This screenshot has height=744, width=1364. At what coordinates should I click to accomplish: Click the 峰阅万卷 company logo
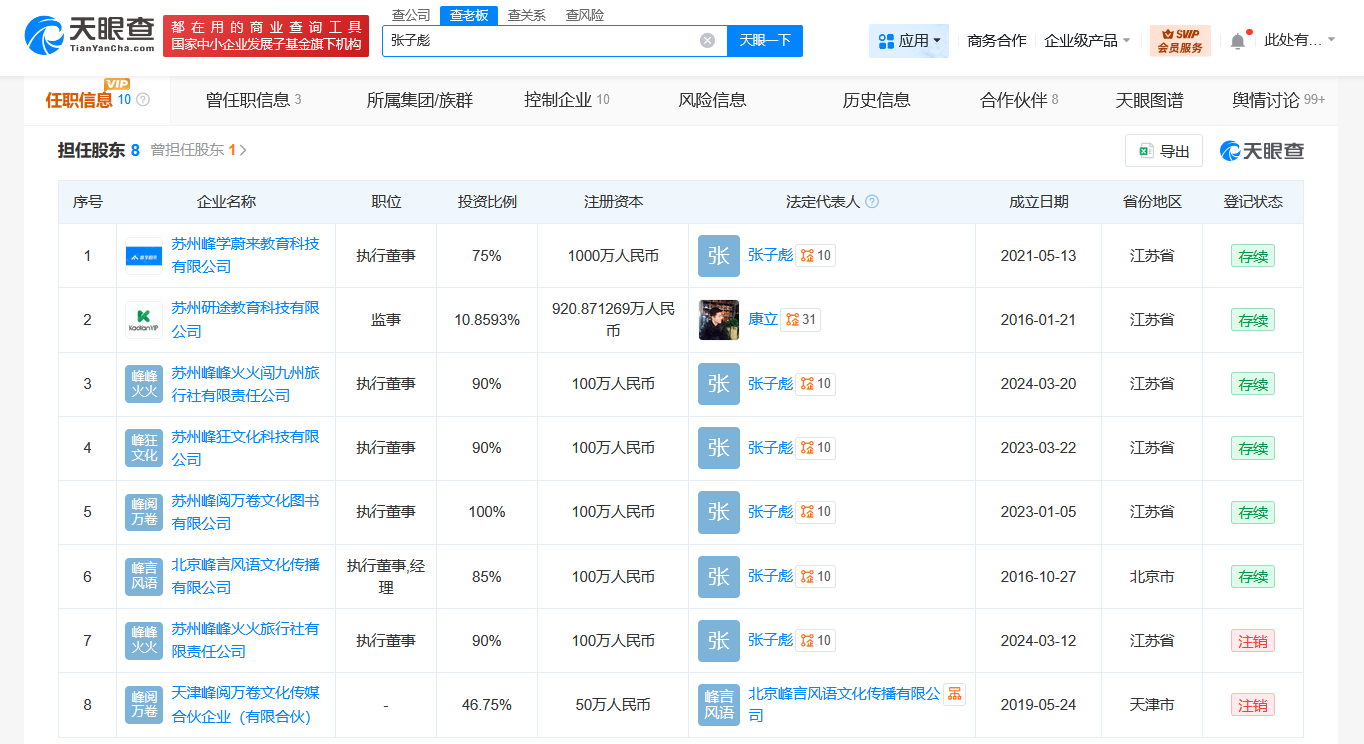(143, 512)
